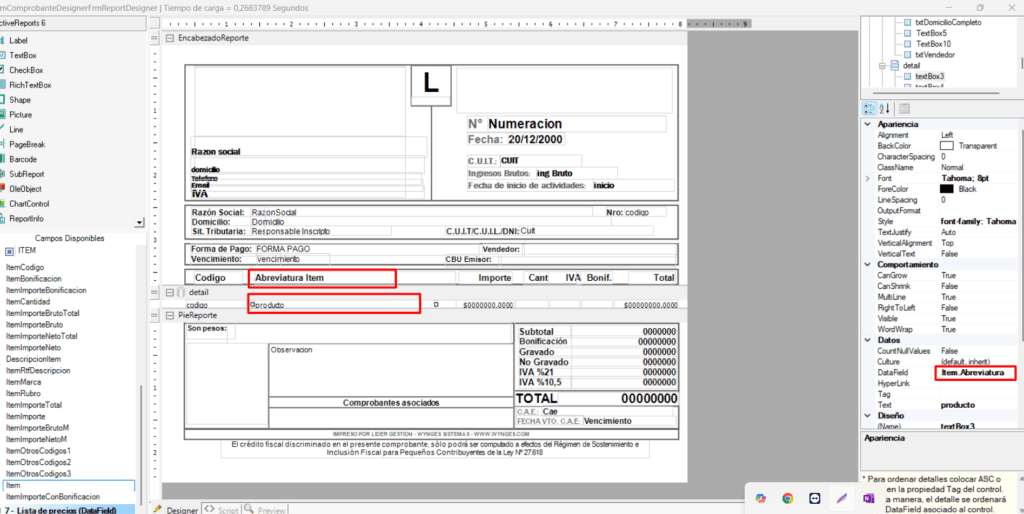
Task: Expand the Font property group
Action: click(x=868, y=177)
